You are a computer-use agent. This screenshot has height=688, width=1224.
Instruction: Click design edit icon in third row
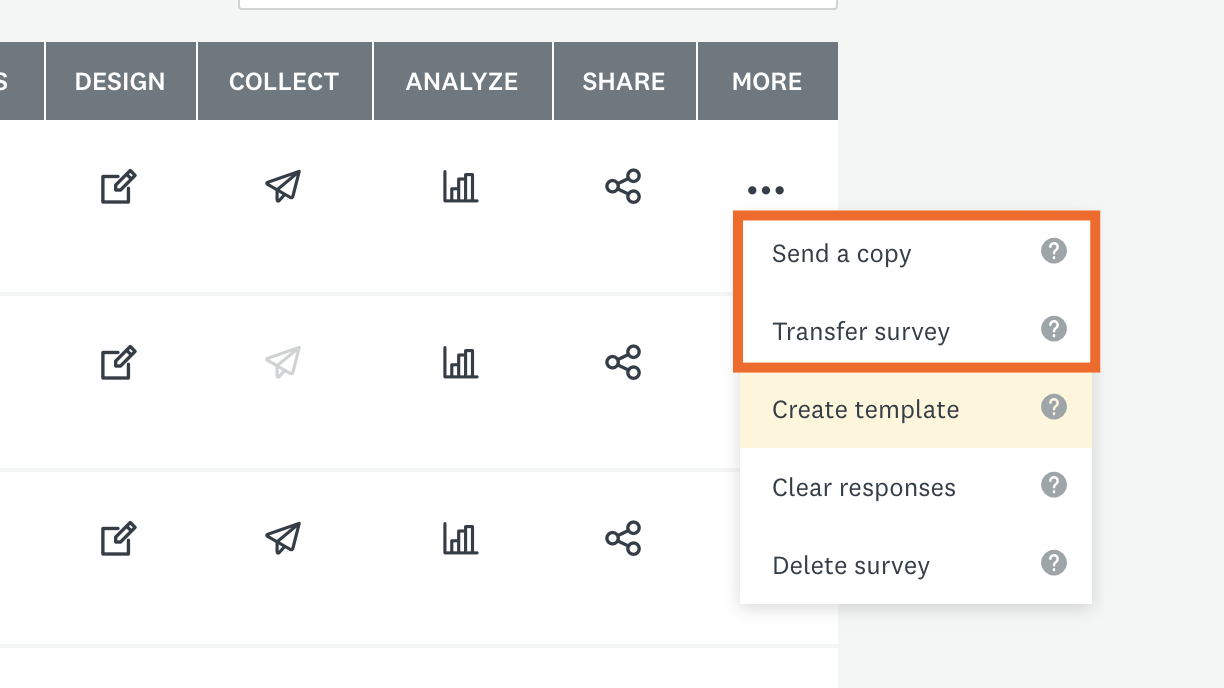118,538
